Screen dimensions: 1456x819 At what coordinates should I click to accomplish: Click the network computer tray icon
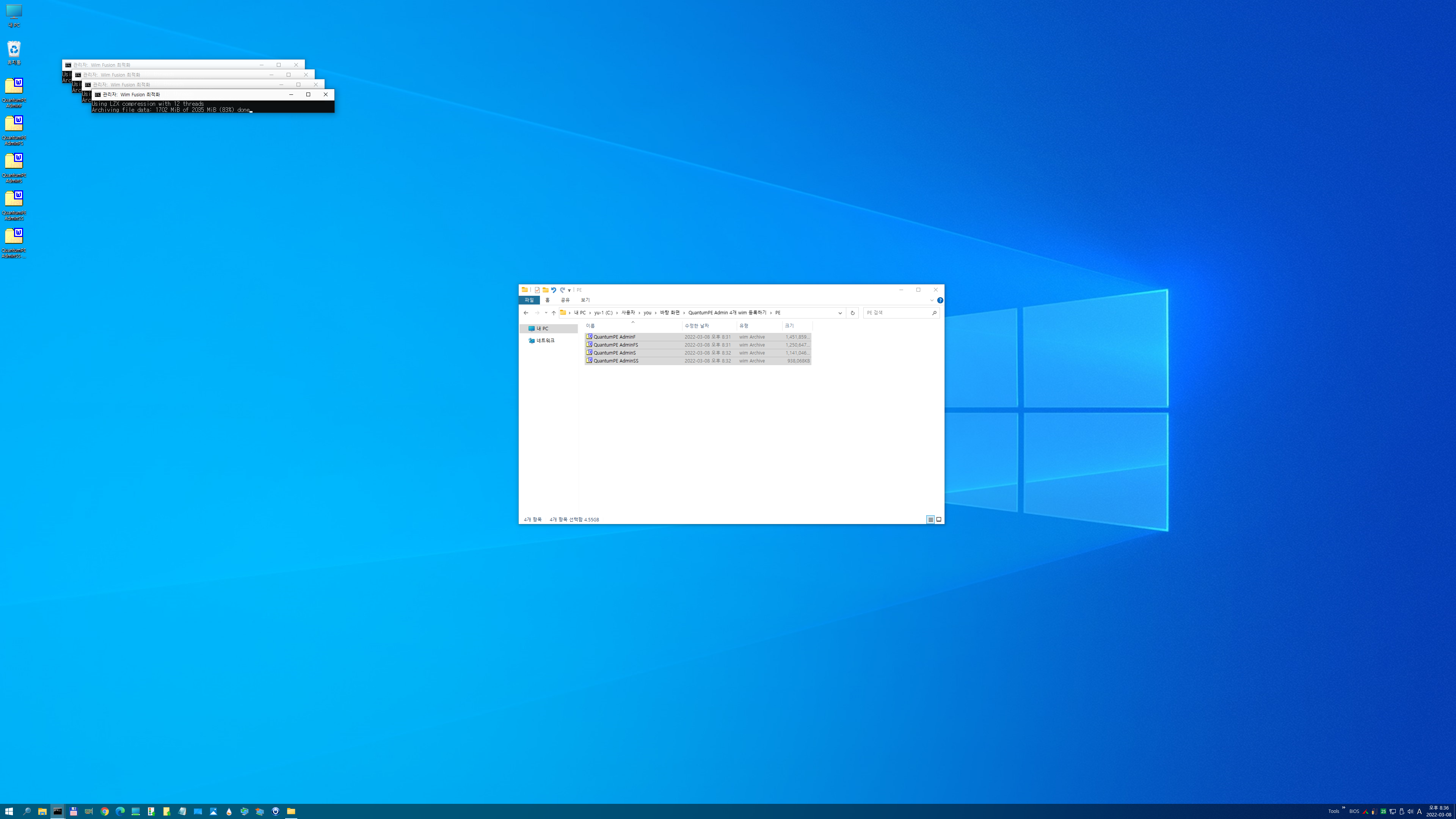pos(1392,812)
